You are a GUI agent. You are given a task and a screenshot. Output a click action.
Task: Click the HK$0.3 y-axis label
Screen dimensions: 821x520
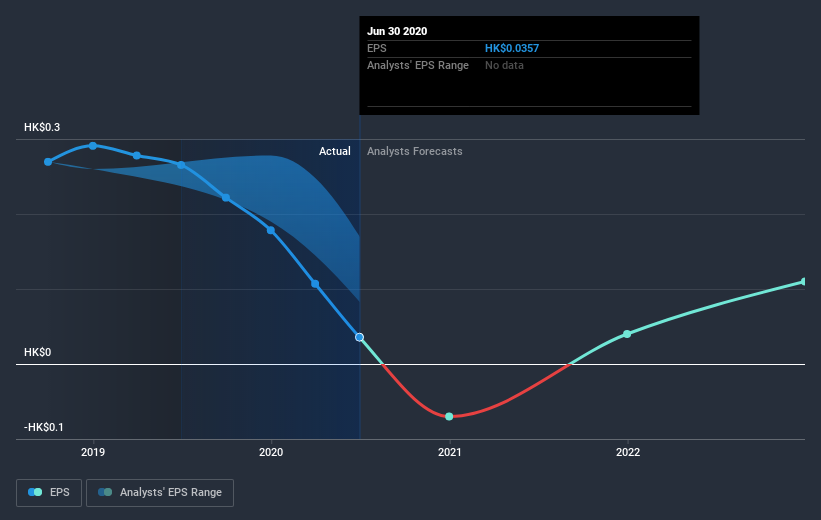point(42,127)
